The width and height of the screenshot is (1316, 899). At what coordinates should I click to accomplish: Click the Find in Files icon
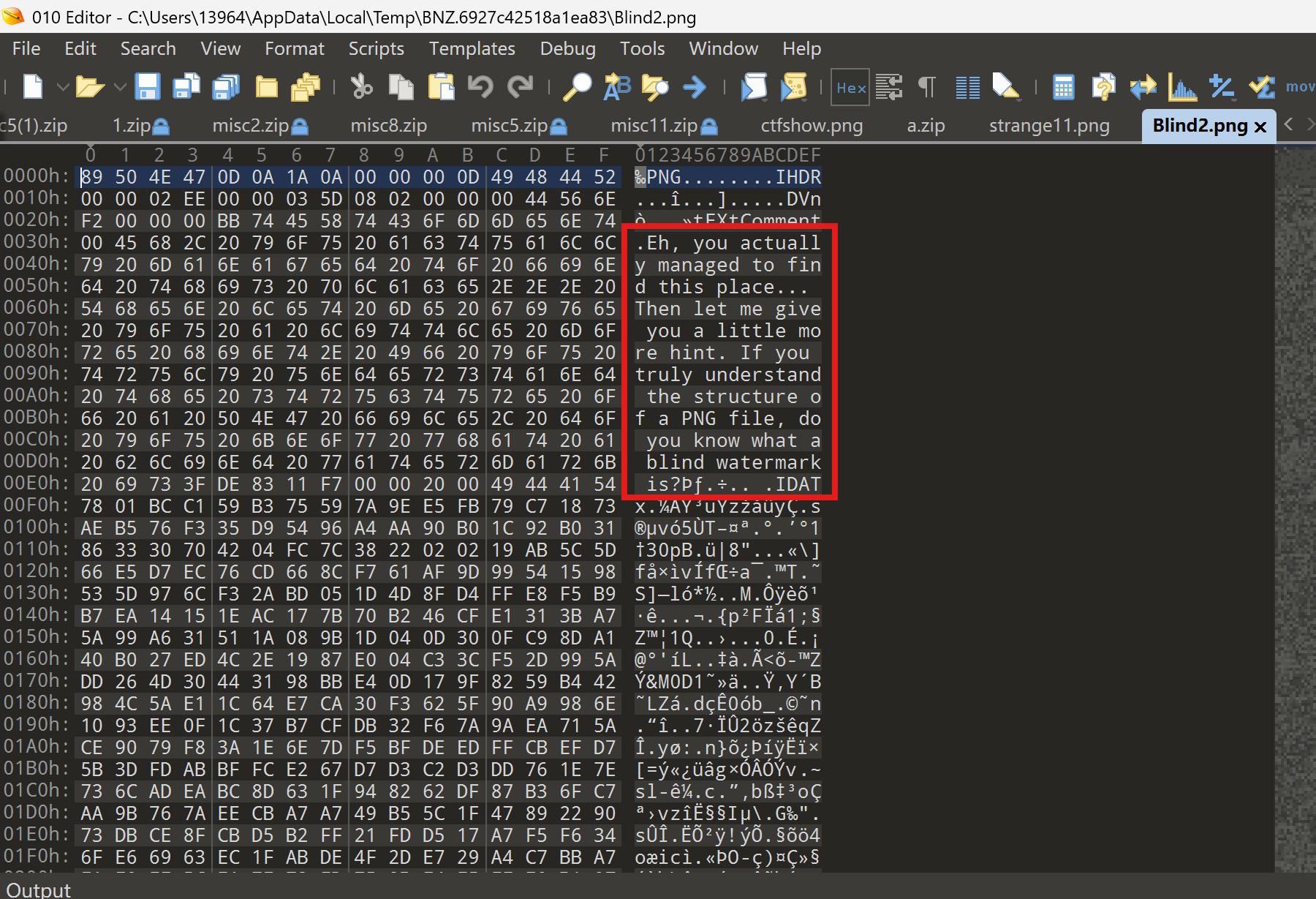pos(655,87)
